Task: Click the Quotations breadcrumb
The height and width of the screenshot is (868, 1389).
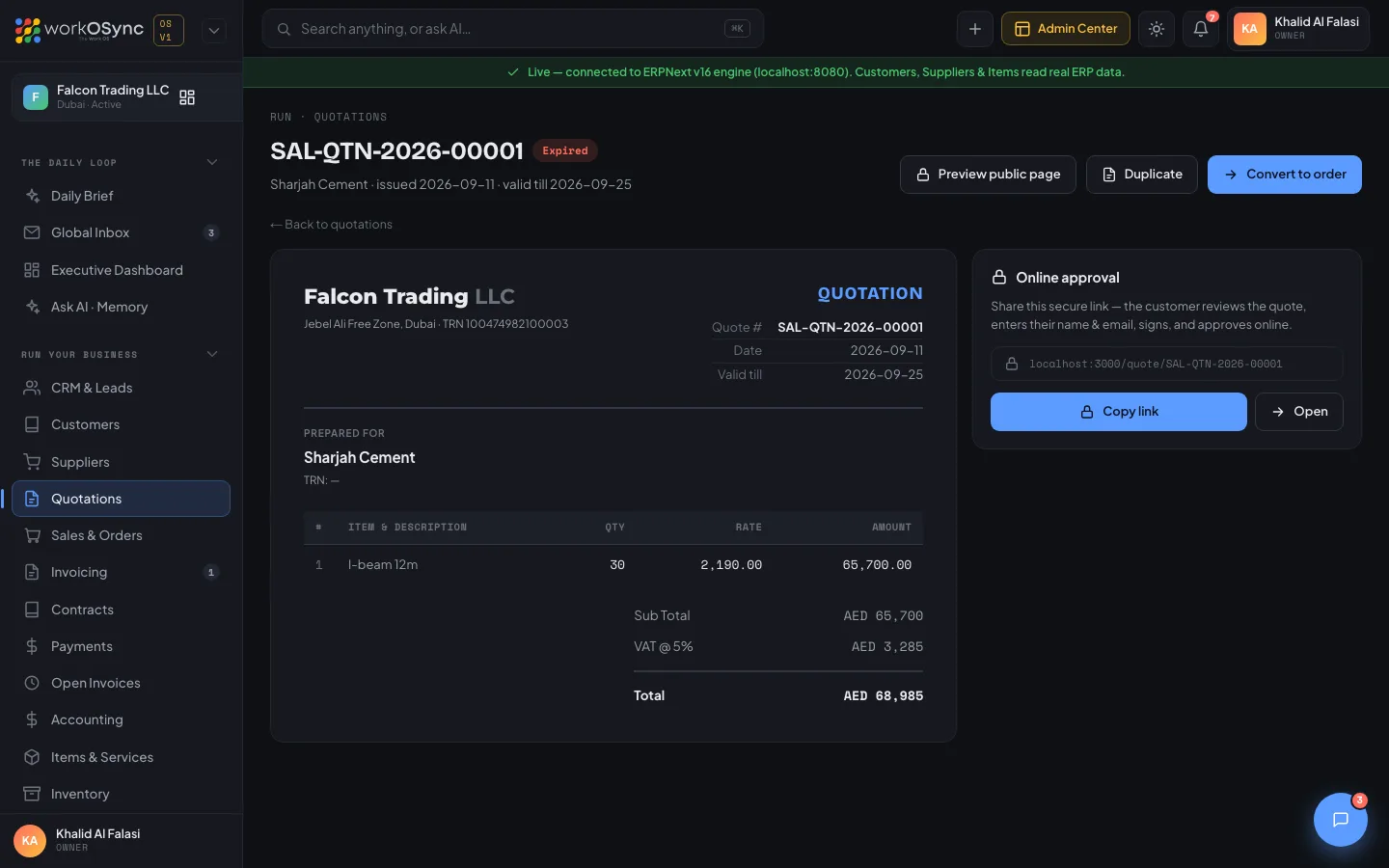Action: click(350, 117)
